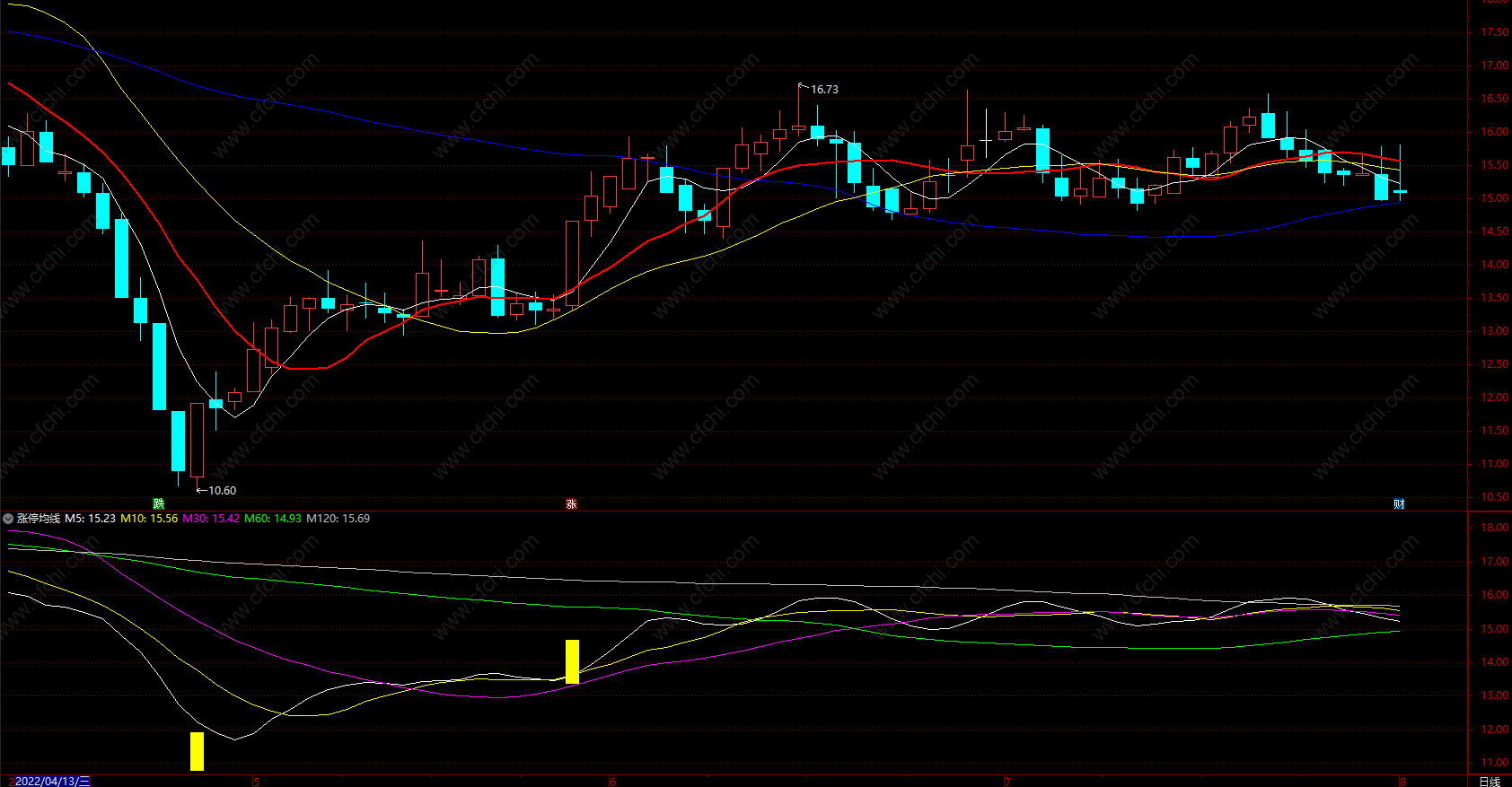Select the M5: 15.23 indicator value

[90, 519]
